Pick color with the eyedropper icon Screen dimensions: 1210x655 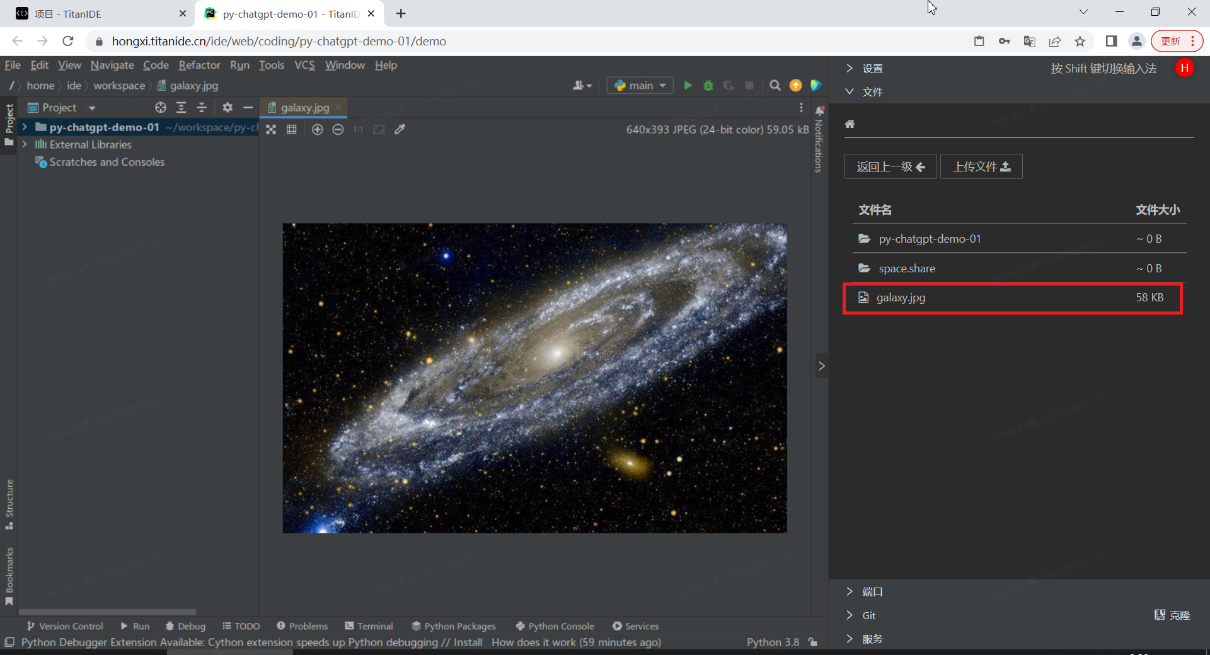[400, 130]
